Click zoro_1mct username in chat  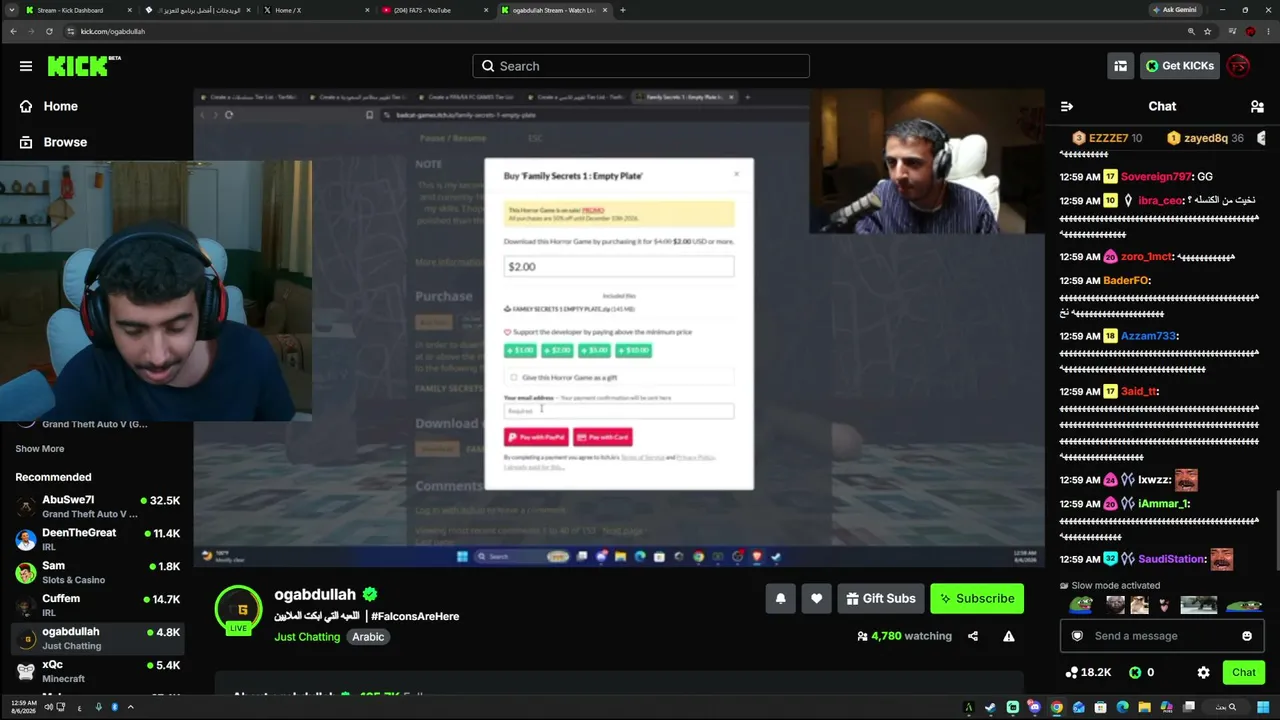[1146, 257]
